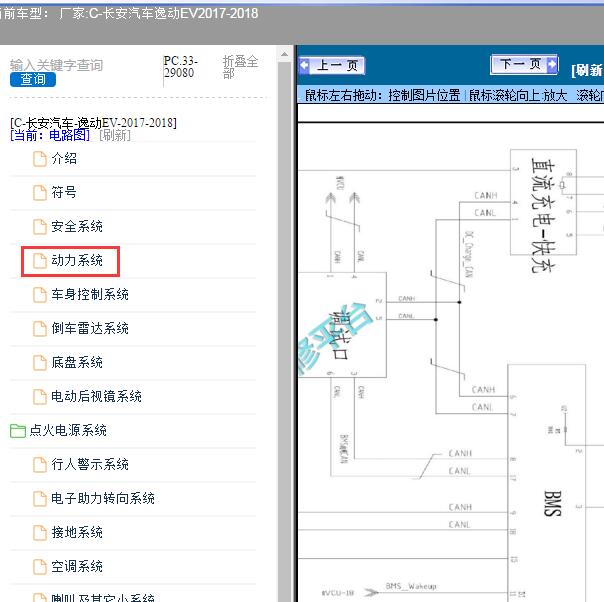This screenshot has width=604, height=602.
Task: Focus the 输入关键字查询 keyword search field
Action: [56, 65]
